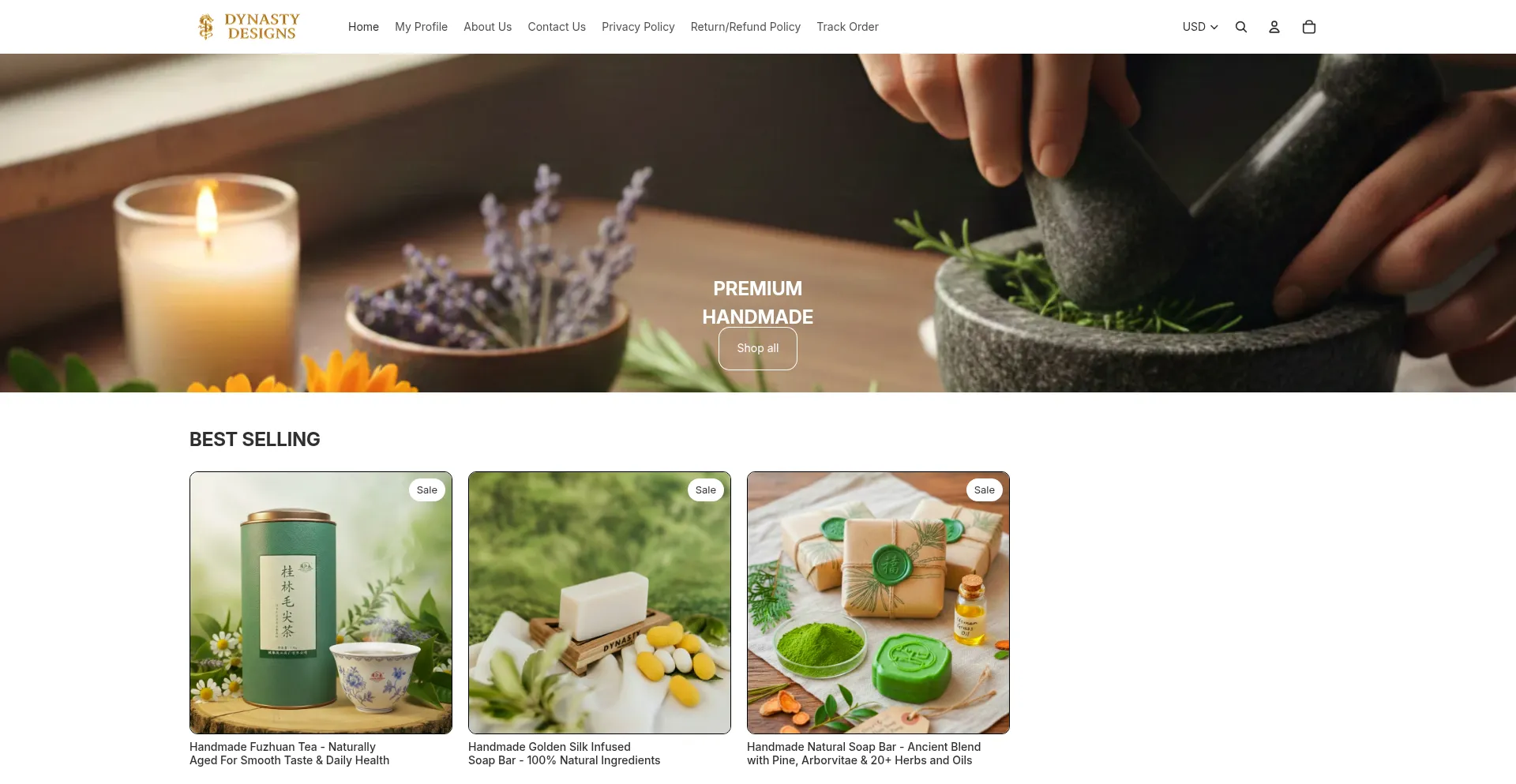Screen dimensions: 1516x784
Task: Click Sale badge on tea product
Action: point(427,490)
